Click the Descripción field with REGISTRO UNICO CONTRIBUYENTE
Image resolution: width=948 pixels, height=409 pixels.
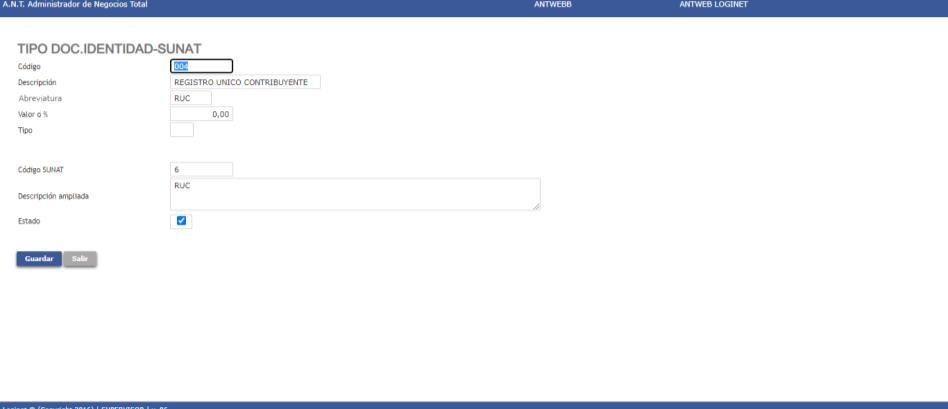point(245,82)
